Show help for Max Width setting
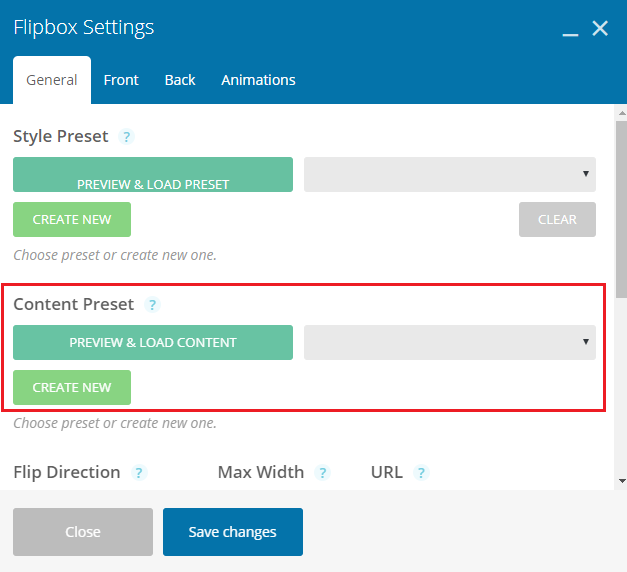Image resolution: width=627 pixels, height=572 pixels. pos(322,473)
